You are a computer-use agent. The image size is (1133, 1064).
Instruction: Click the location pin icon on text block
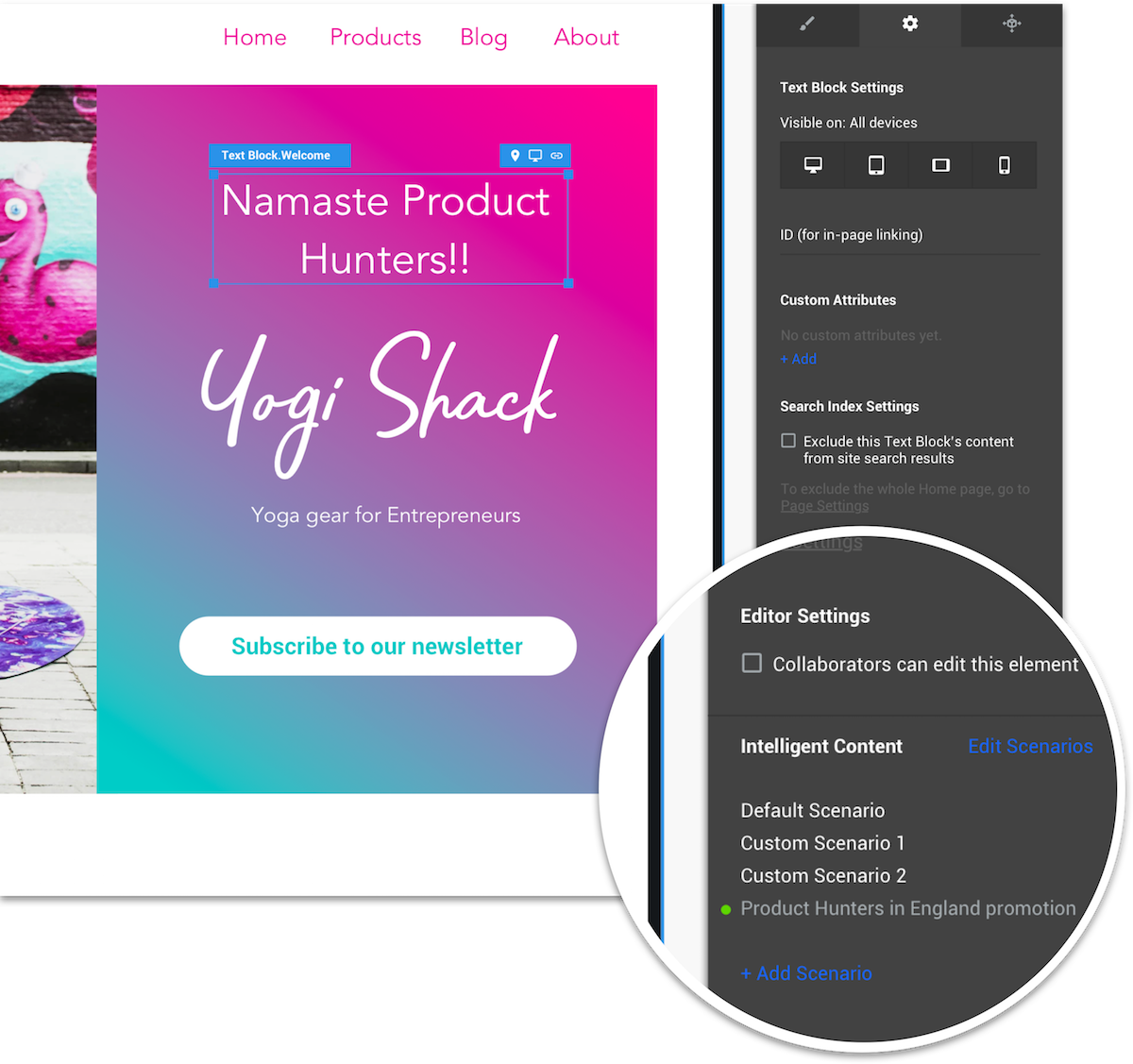tap(515, 156)
